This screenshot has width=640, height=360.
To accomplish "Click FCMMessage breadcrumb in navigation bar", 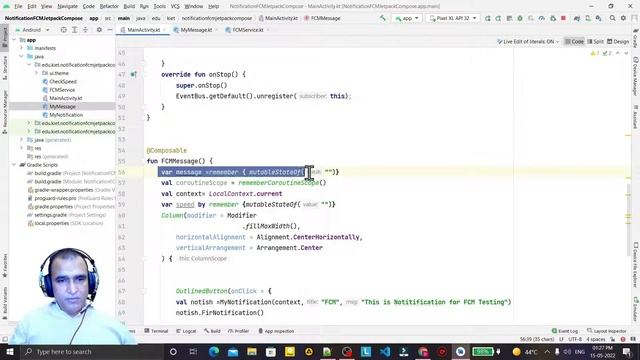I will 322,18.
